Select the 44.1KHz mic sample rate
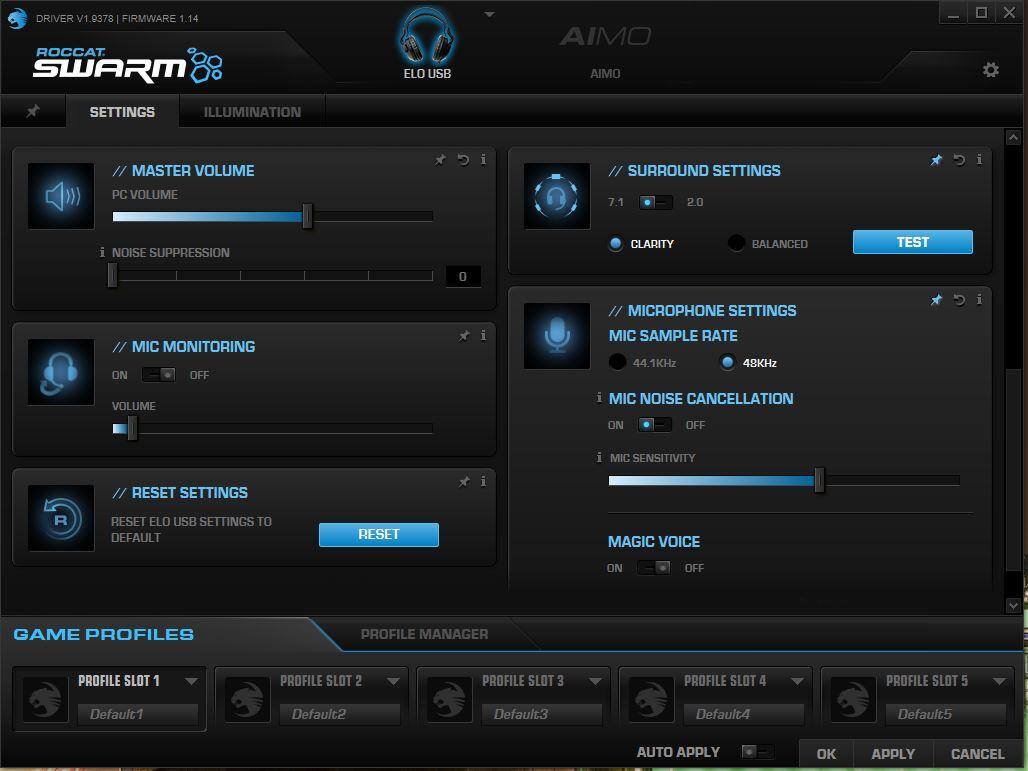Image resolution: width=1028 pixels, height=771 pixels. [x=618, y=363]
